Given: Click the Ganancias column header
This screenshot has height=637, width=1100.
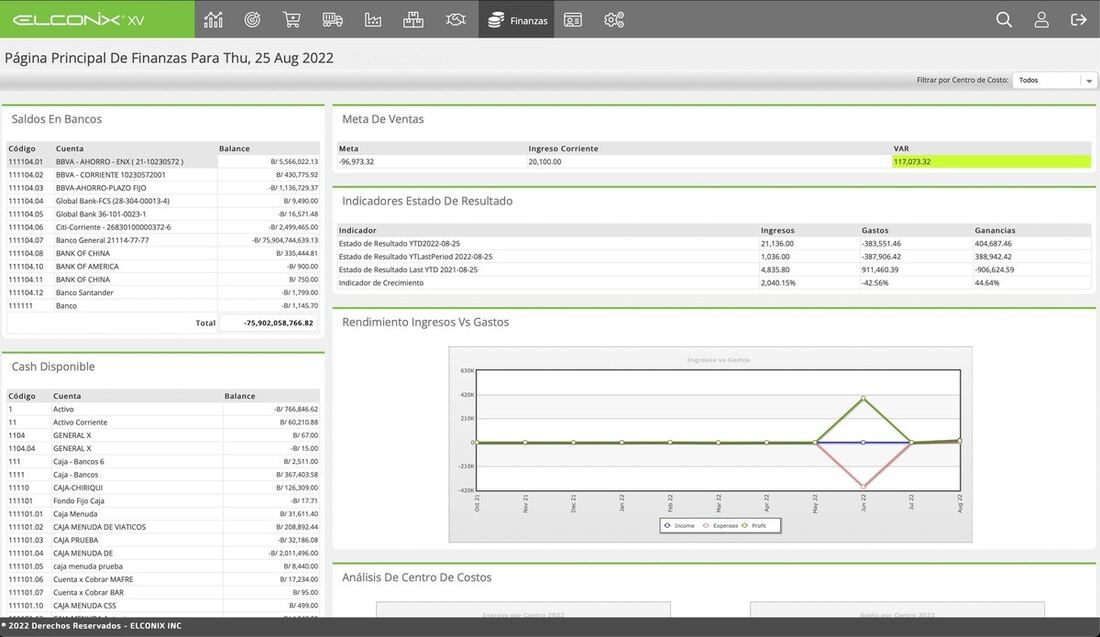Looking at the screenshot, I should tap(995, 230).
